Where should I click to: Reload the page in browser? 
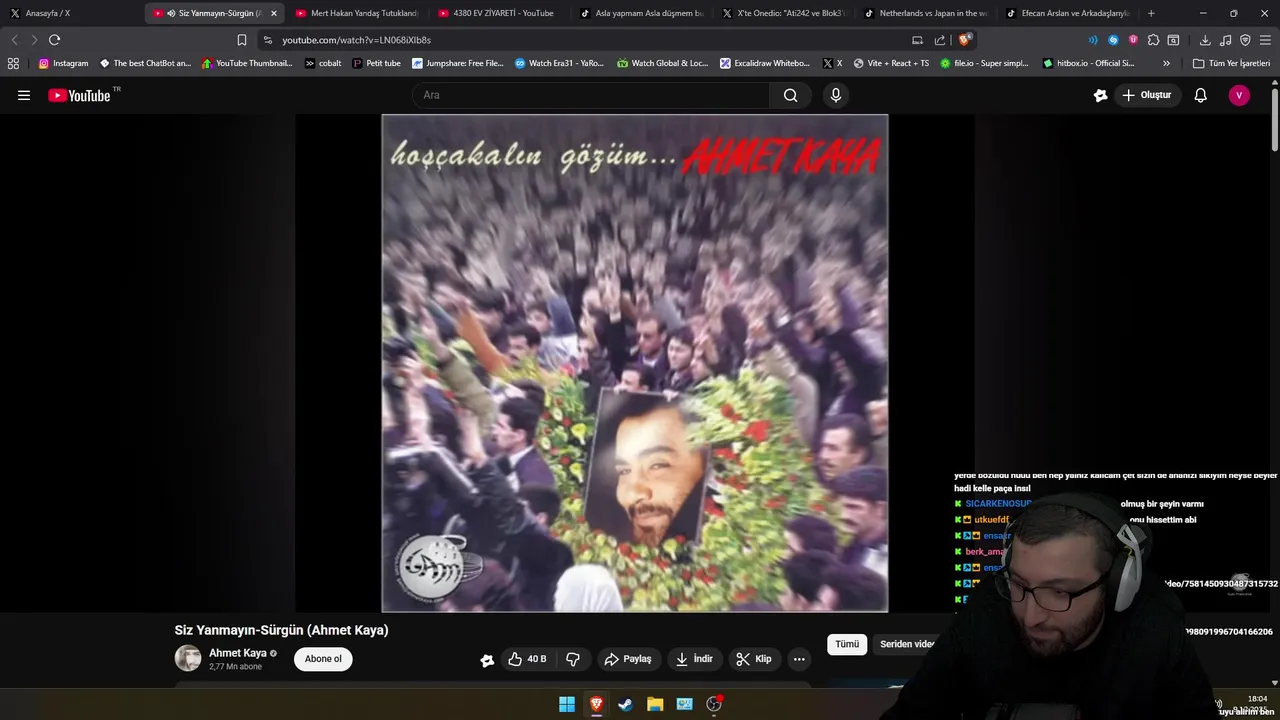tap(54, 40)
